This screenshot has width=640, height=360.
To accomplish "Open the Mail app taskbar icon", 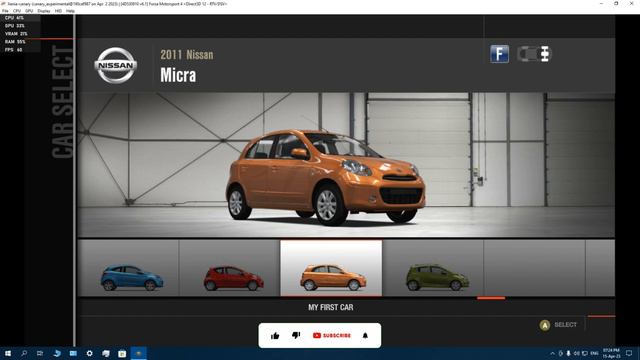I will pos(73,353).
